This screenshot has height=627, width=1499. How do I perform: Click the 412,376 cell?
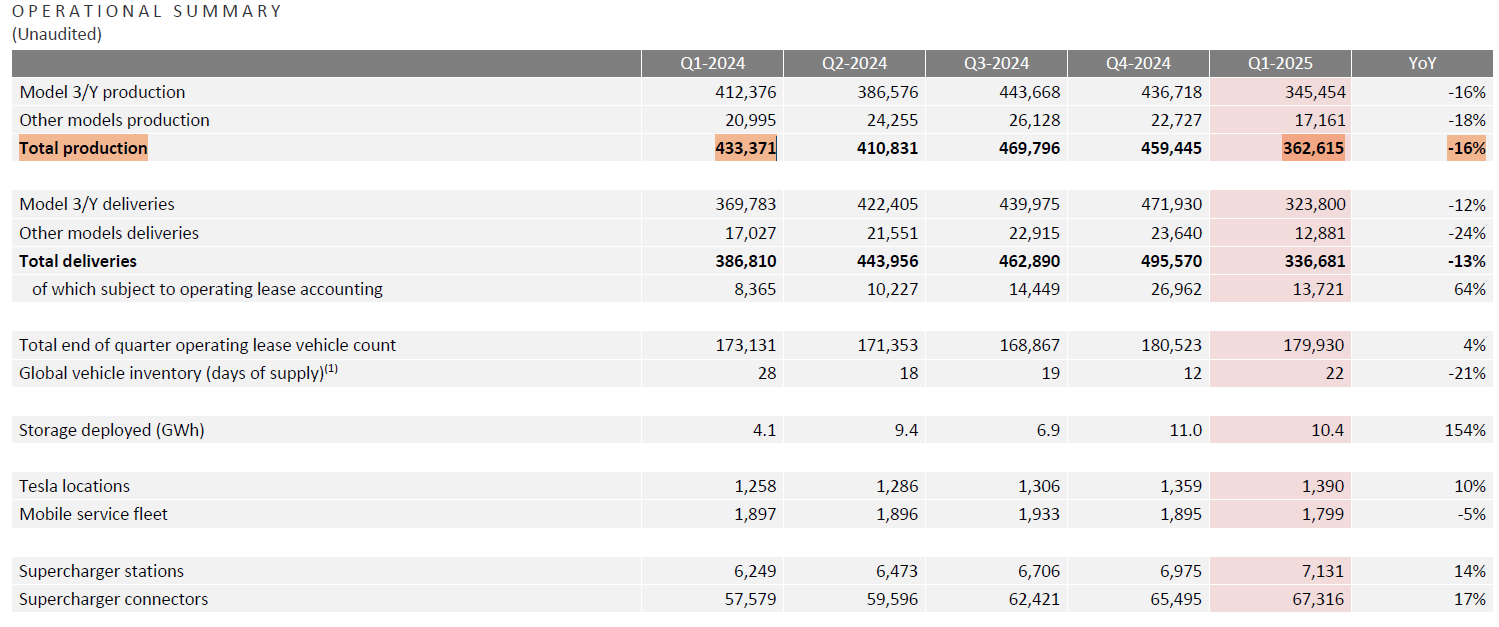(745, 92)
